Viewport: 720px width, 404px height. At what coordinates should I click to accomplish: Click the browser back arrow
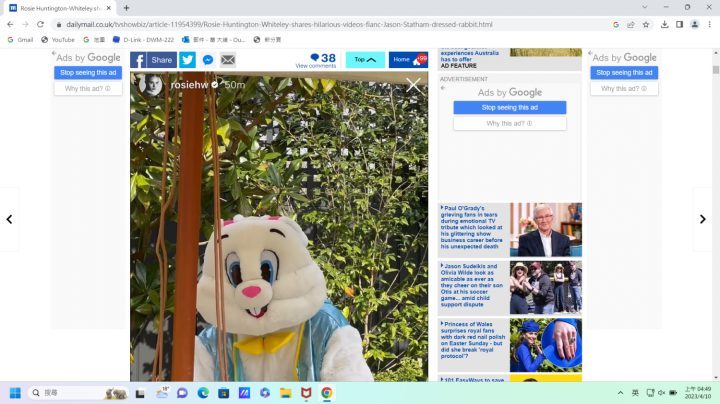pos(10,24)
